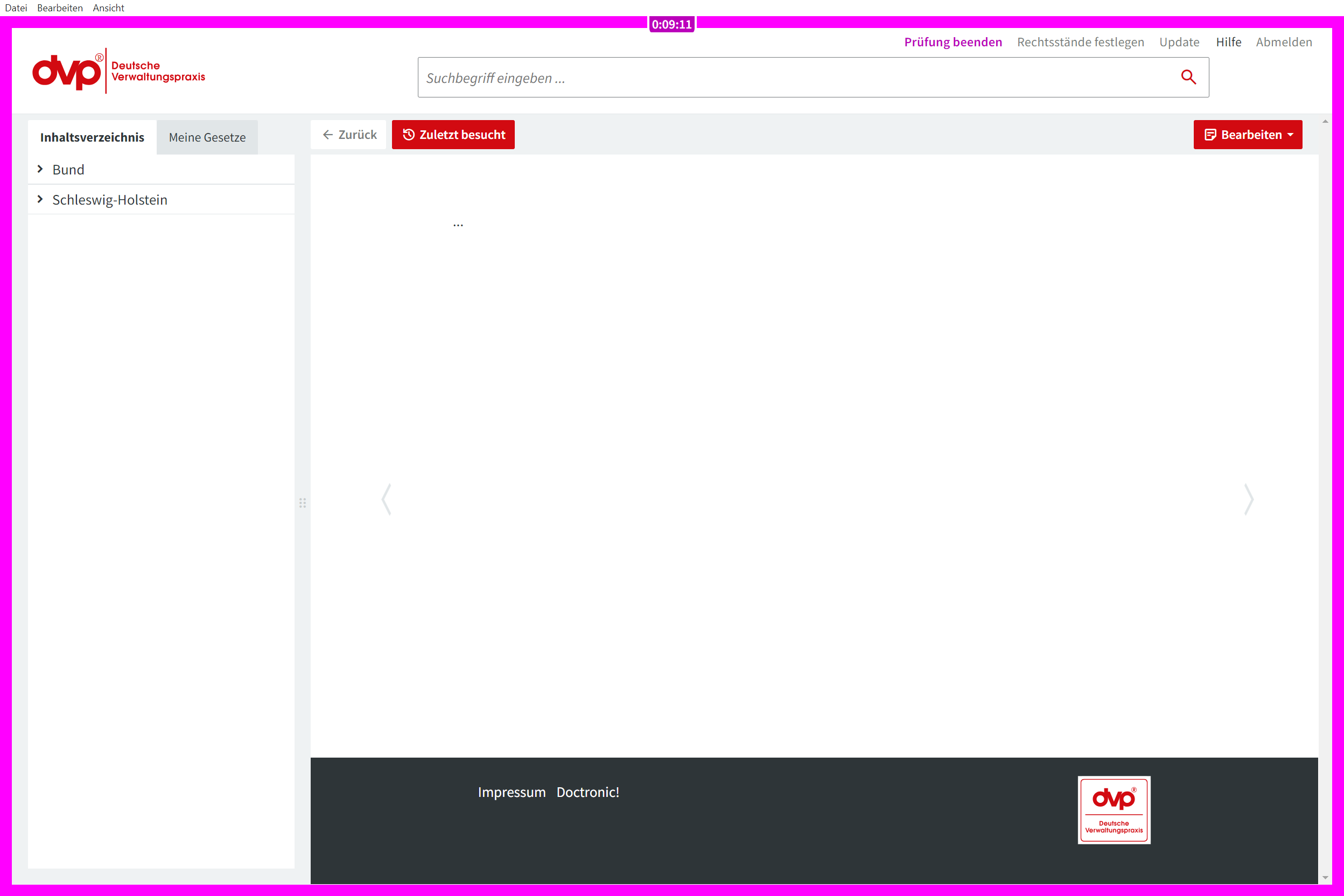Click the Update link

(1179, 41)
